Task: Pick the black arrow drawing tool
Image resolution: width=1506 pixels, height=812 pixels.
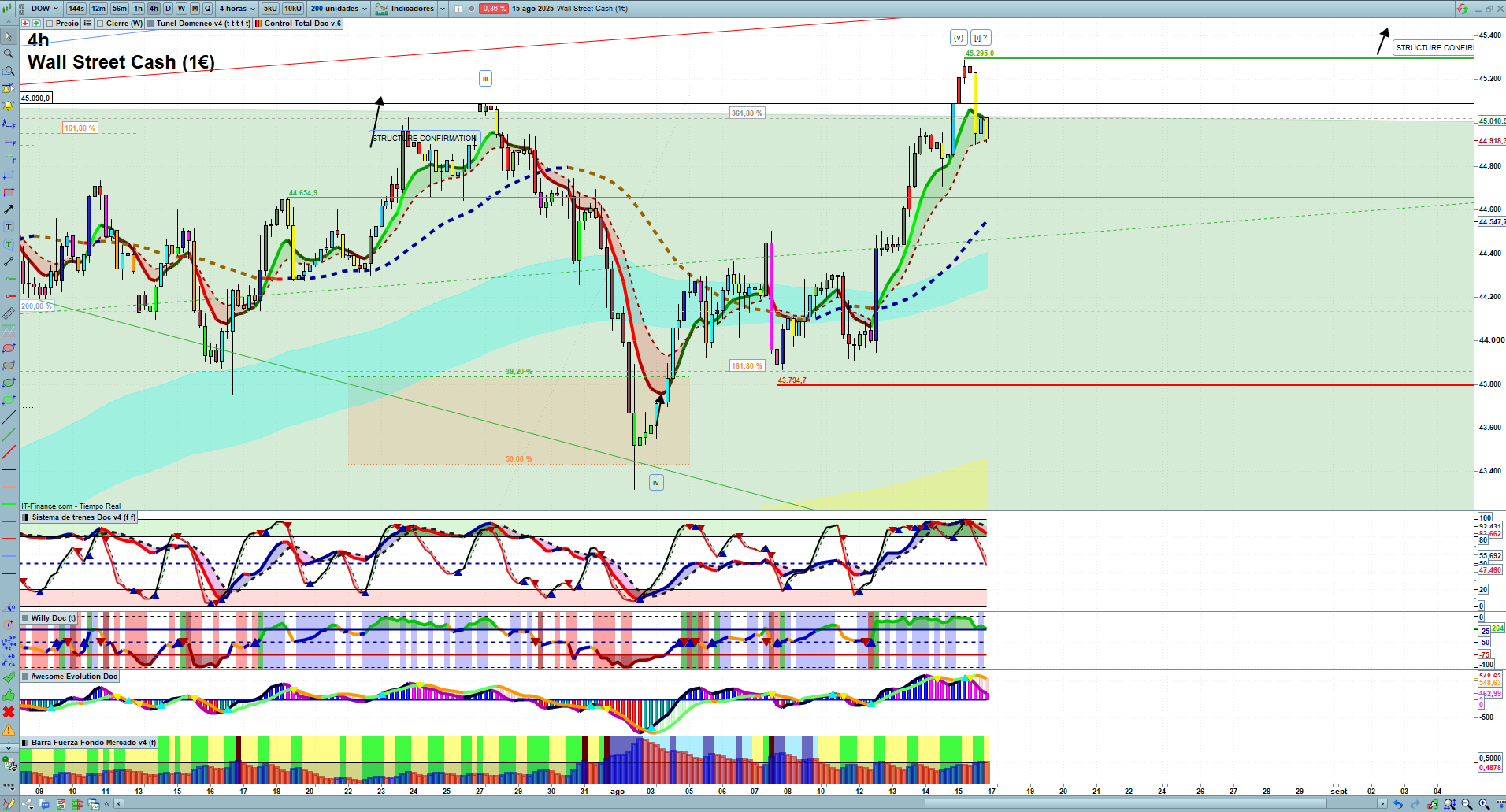Action: click(x=9, y=209)
